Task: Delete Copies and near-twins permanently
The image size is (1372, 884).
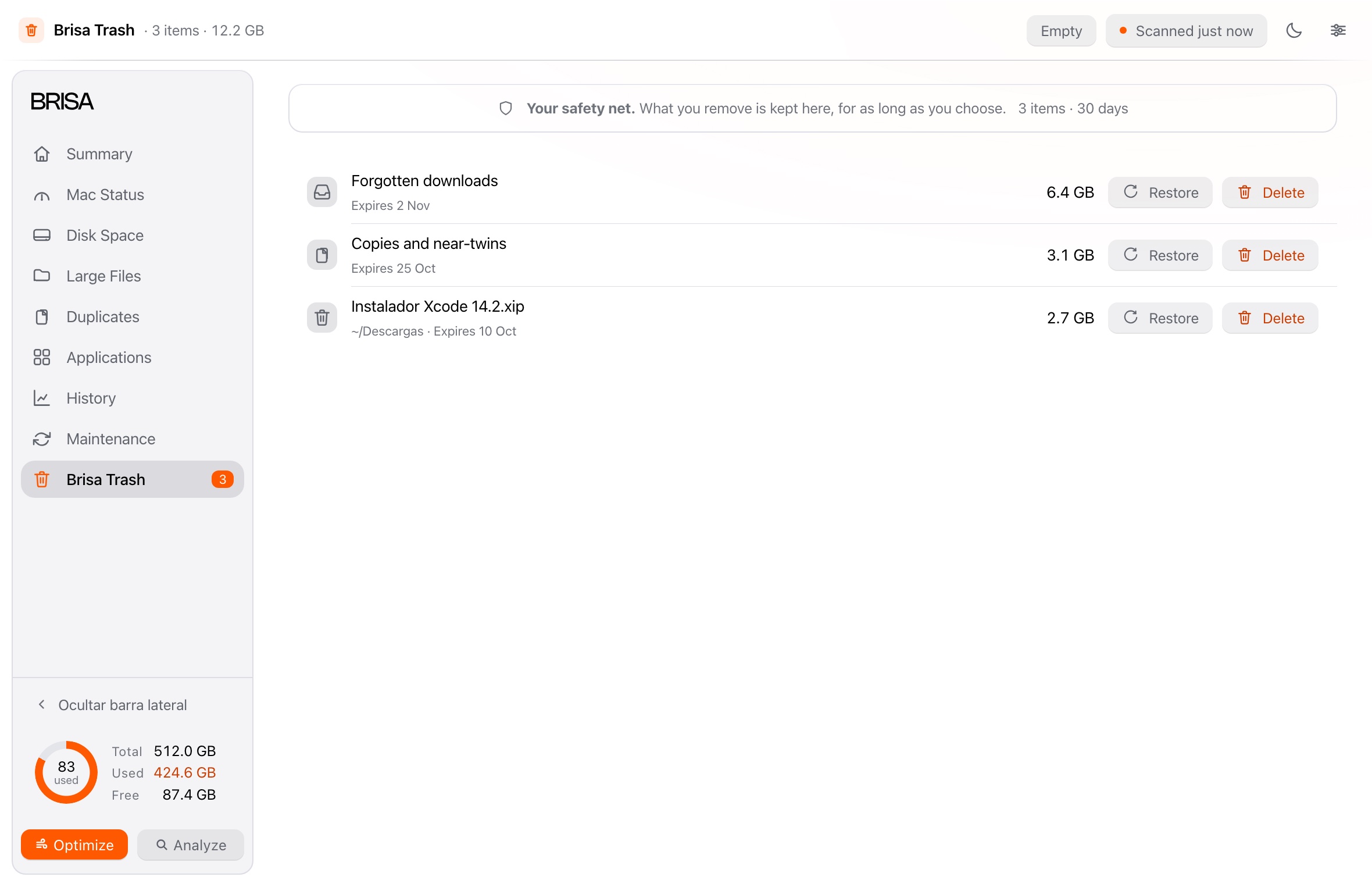Action: (x=1270, y=255)
